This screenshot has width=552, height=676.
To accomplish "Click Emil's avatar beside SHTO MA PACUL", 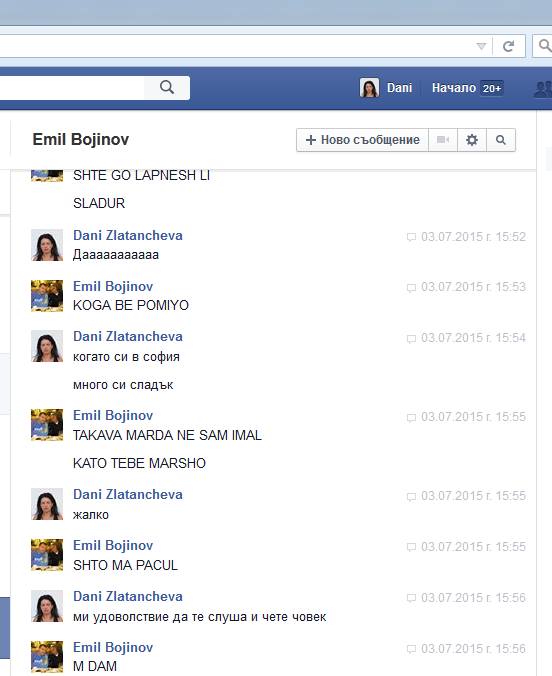I will coord(47,555).
